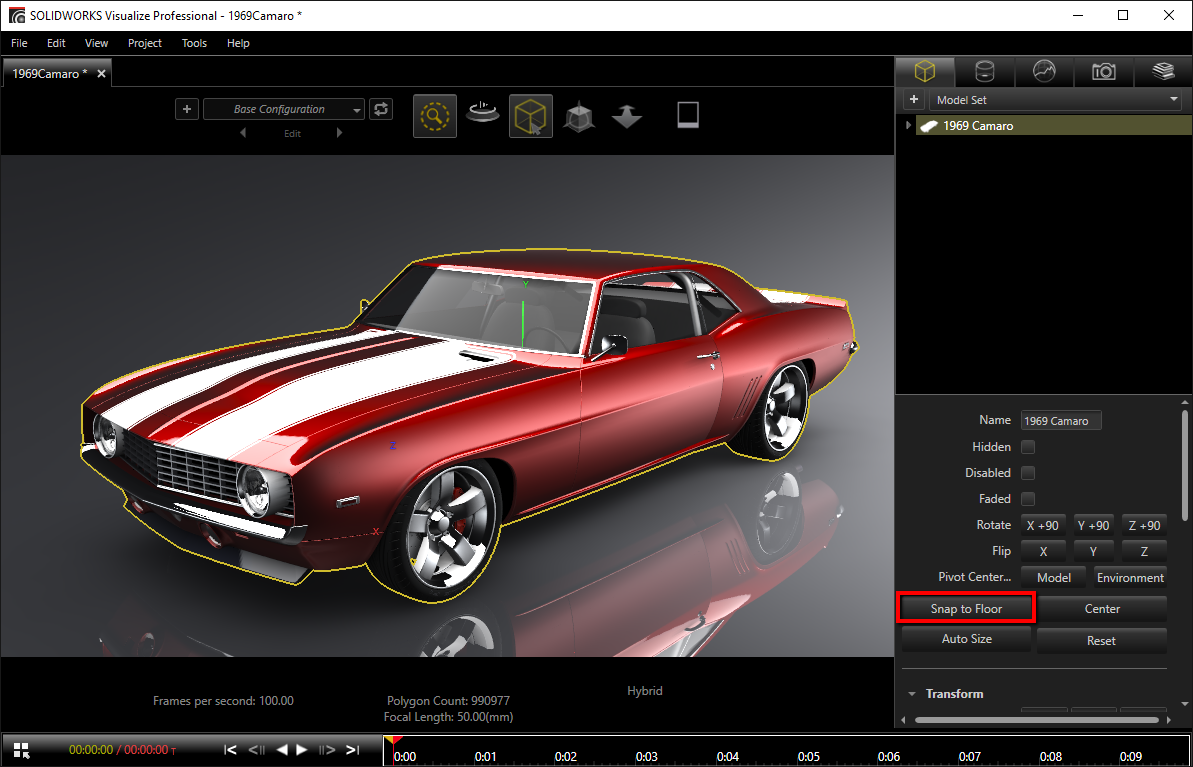Jump to start of animation
1193x767 pixels.
pyautogui.click(x=231, y=750)
